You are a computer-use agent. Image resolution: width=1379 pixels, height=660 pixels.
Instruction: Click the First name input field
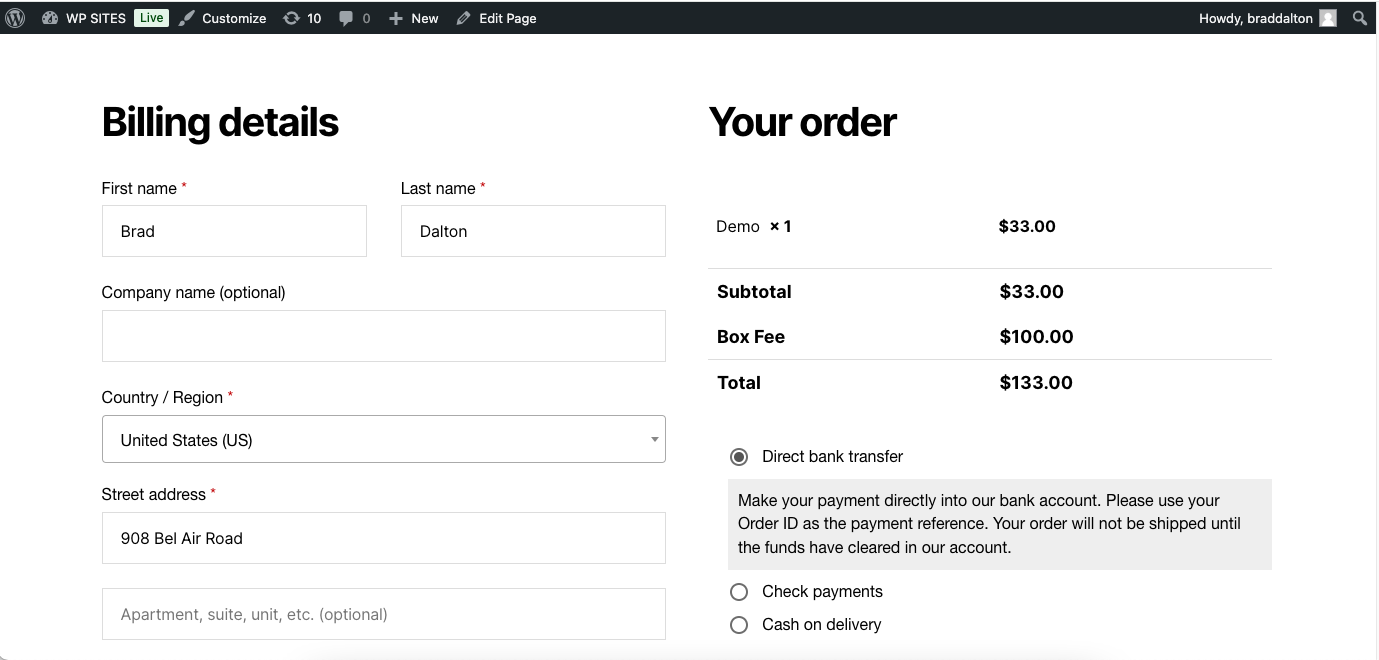pos(234,231)
